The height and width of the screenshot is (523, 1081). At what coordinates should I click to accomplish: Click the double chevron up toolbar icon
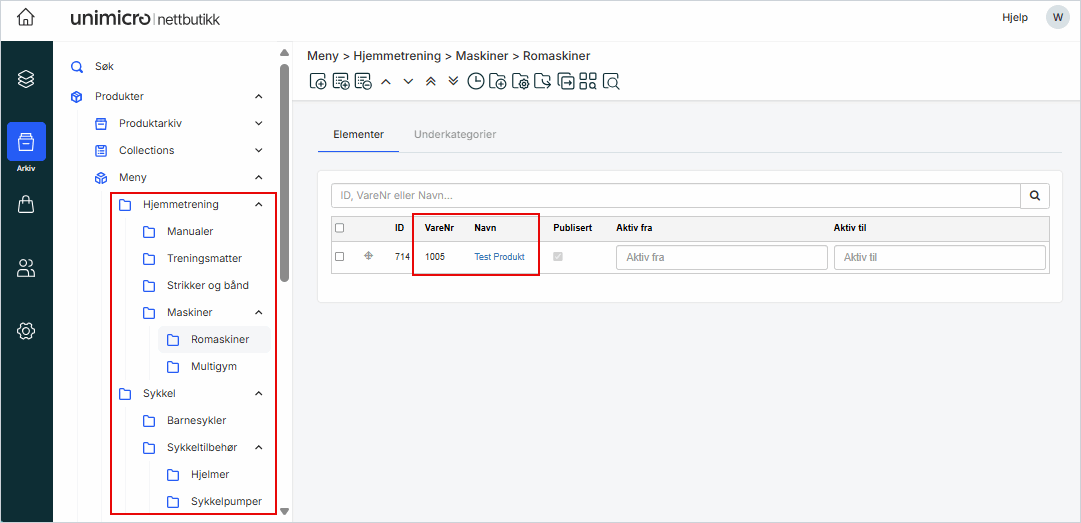431,82
